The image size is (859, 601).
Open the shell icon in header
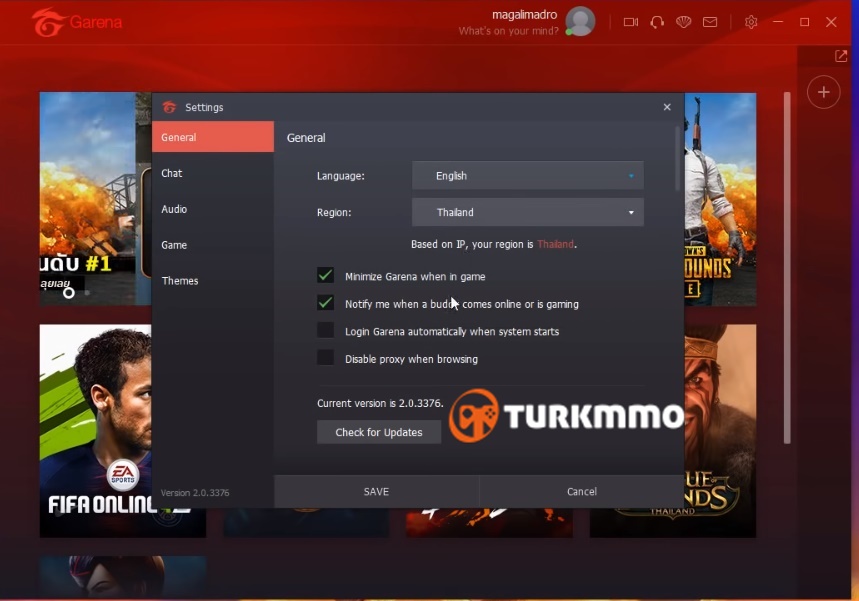point(683,22)
